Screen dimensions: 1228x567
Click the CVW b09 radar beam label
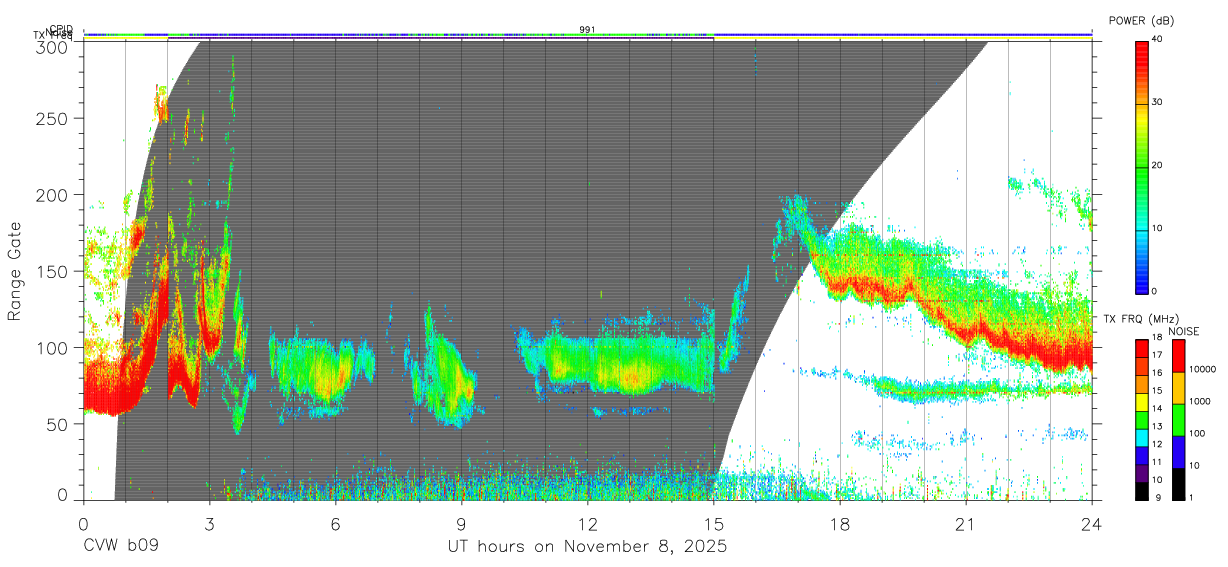[121, 547]
